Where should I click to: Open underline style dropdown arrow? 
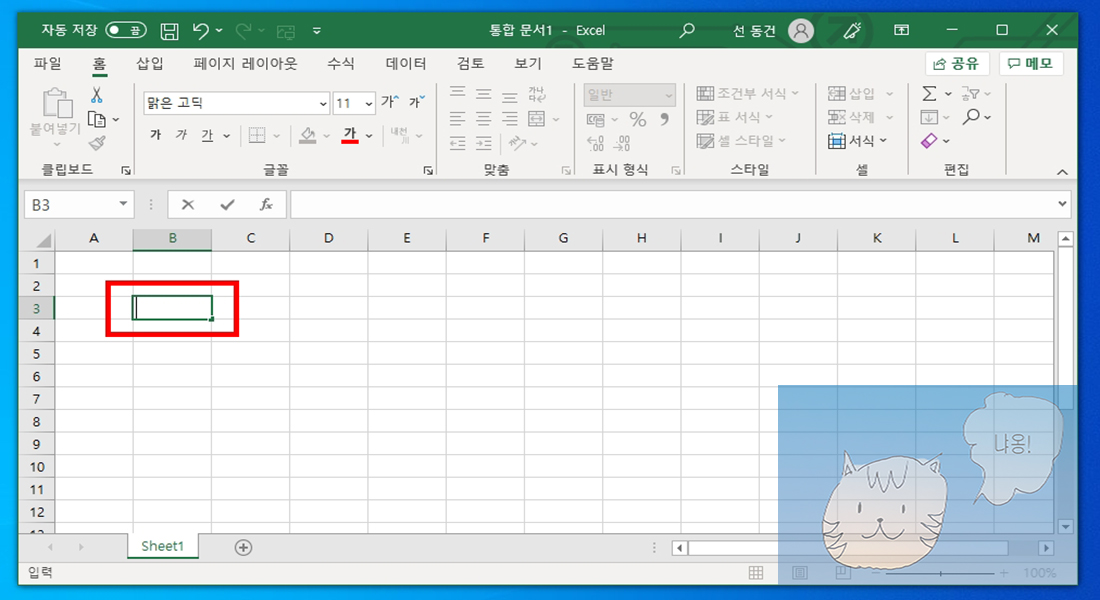(227, 135)
